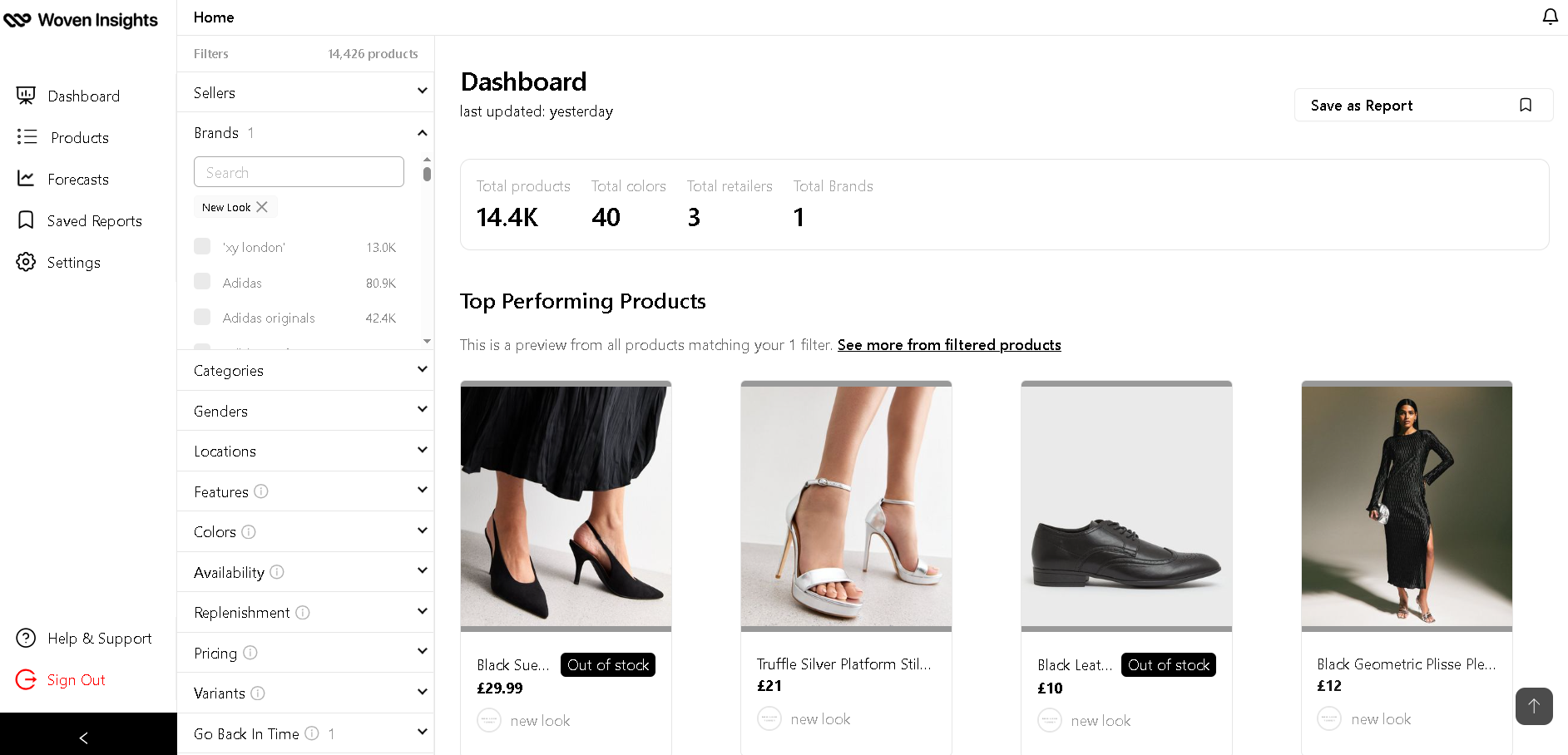Screen dimensions: 1568x755
Task: Show info for Replenishment filter
Action: tap(303, 612)
